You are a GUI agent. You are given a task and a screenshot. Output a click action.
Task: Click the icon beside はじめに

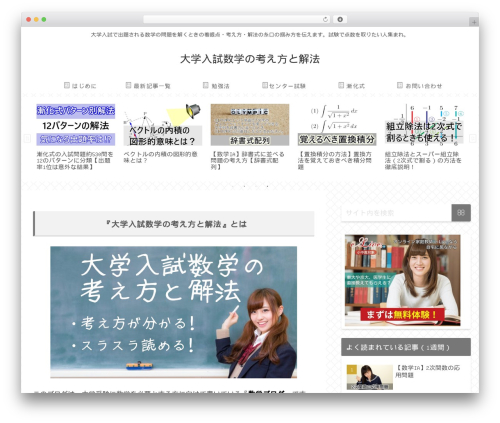pyautogui.click(x=67, y=85)
